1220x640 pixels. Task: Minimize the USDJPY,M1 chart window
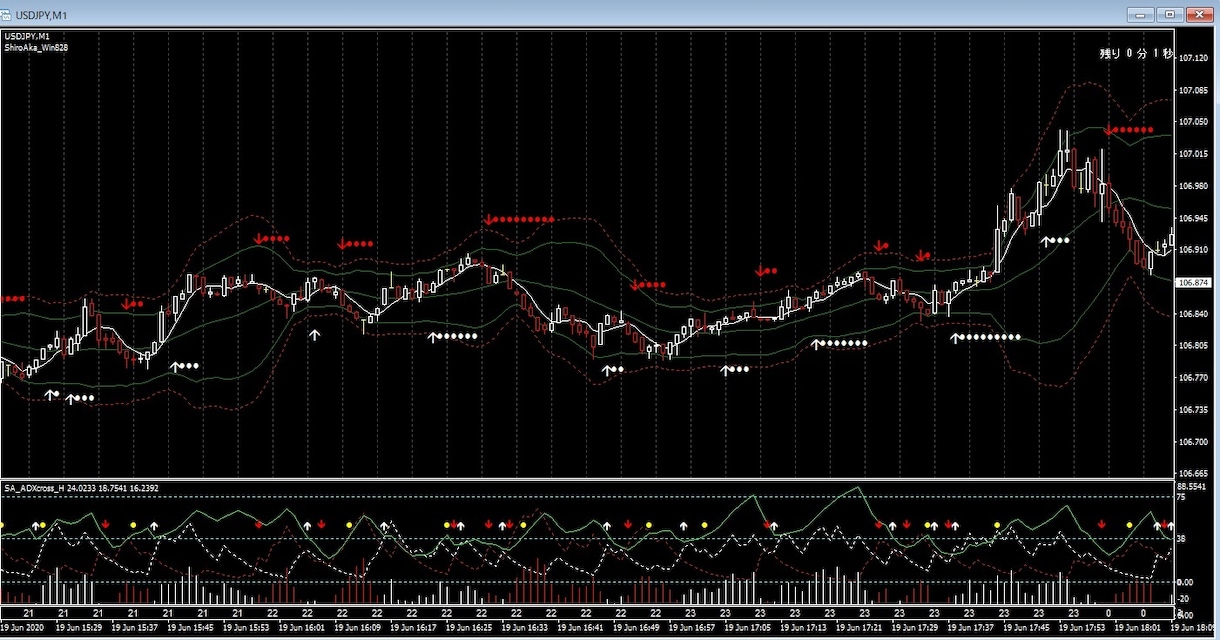[x=1140, y=14]
